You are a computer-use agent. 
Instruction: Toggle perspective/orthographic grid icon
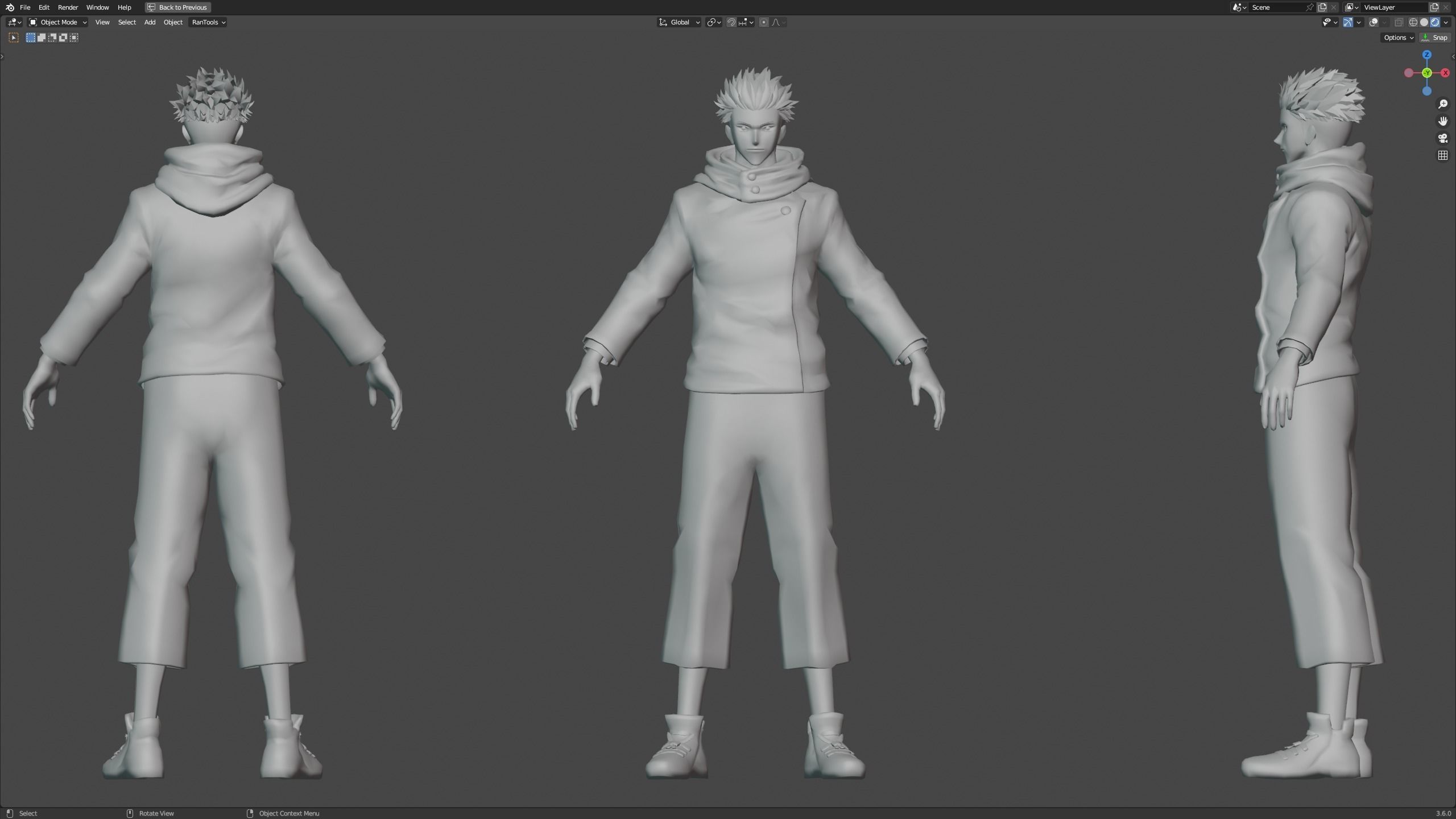tap(1443, 155)
